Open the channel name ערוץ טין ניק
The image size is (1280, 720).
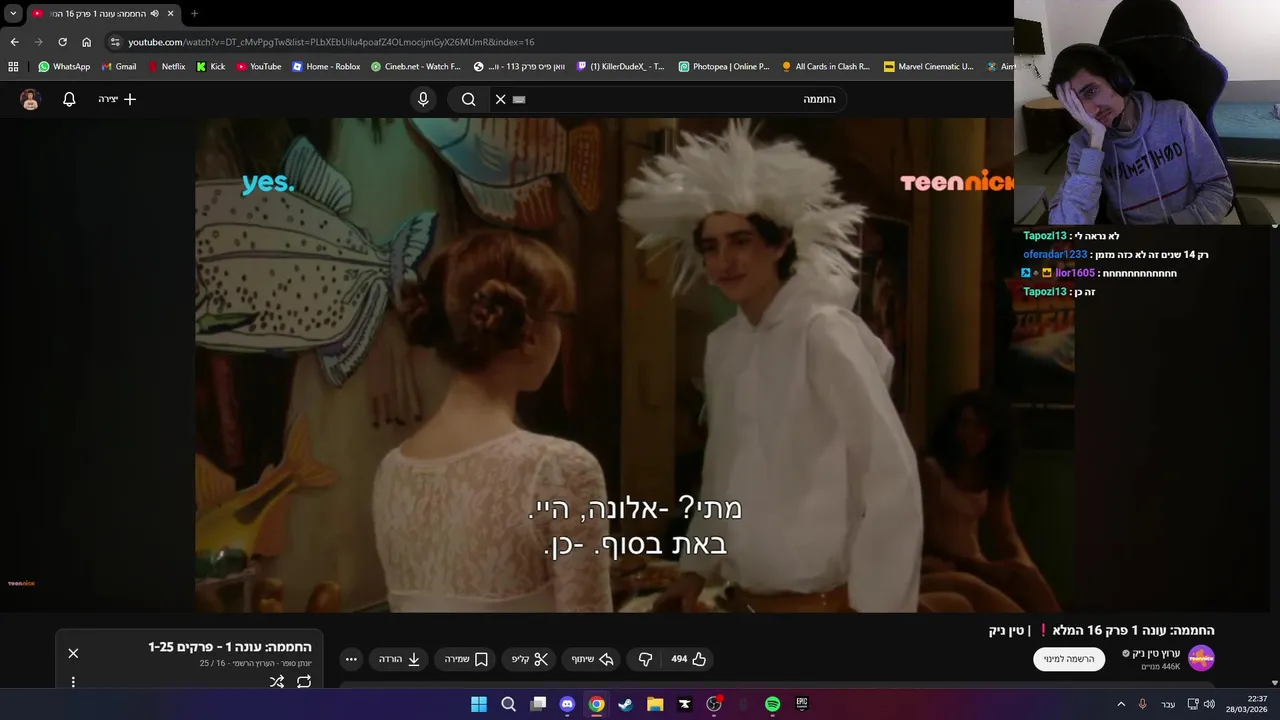[1156, 653]
